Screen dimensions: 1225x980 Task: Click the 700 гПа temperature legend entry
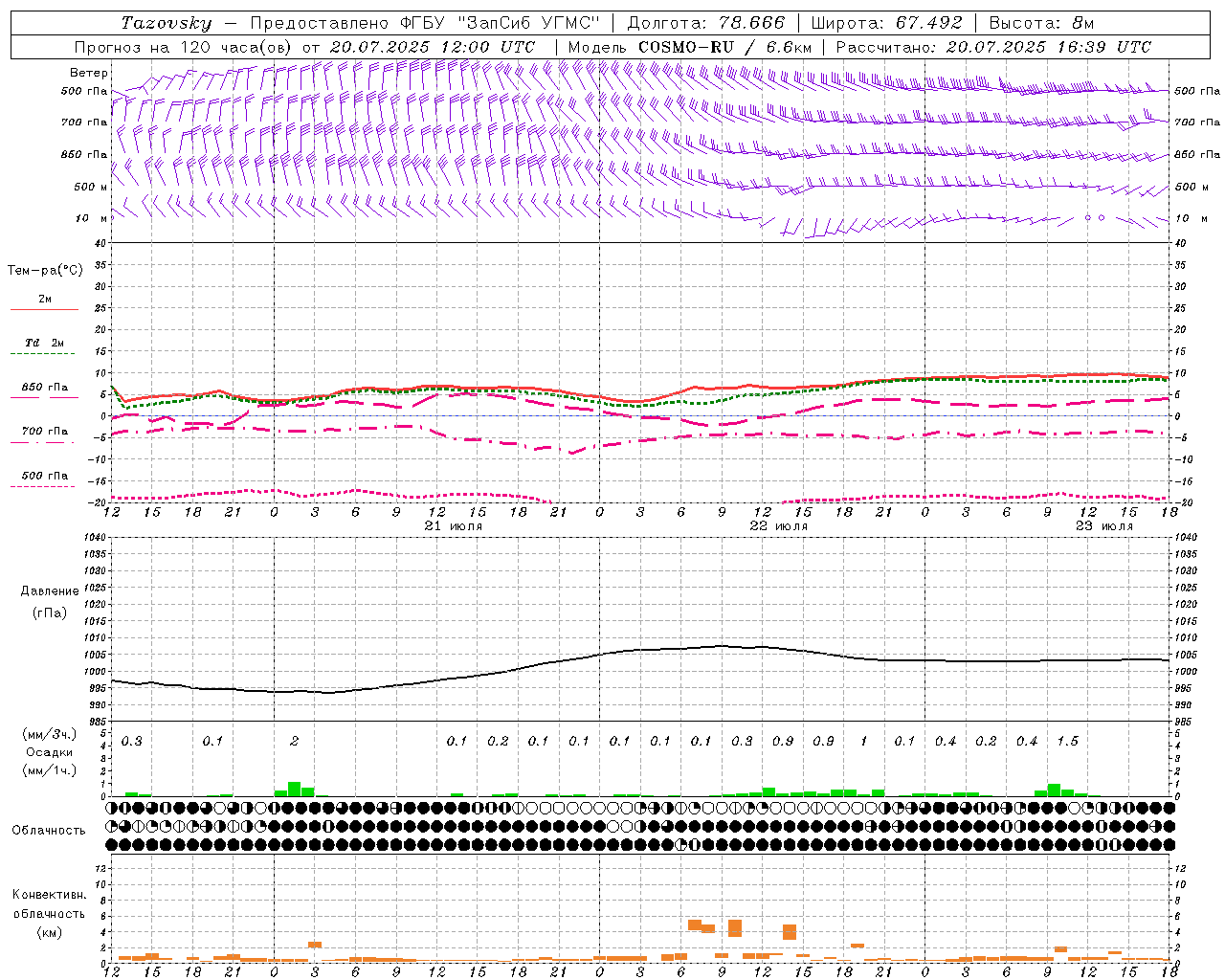pyautogui.click(x=44, y=432)
